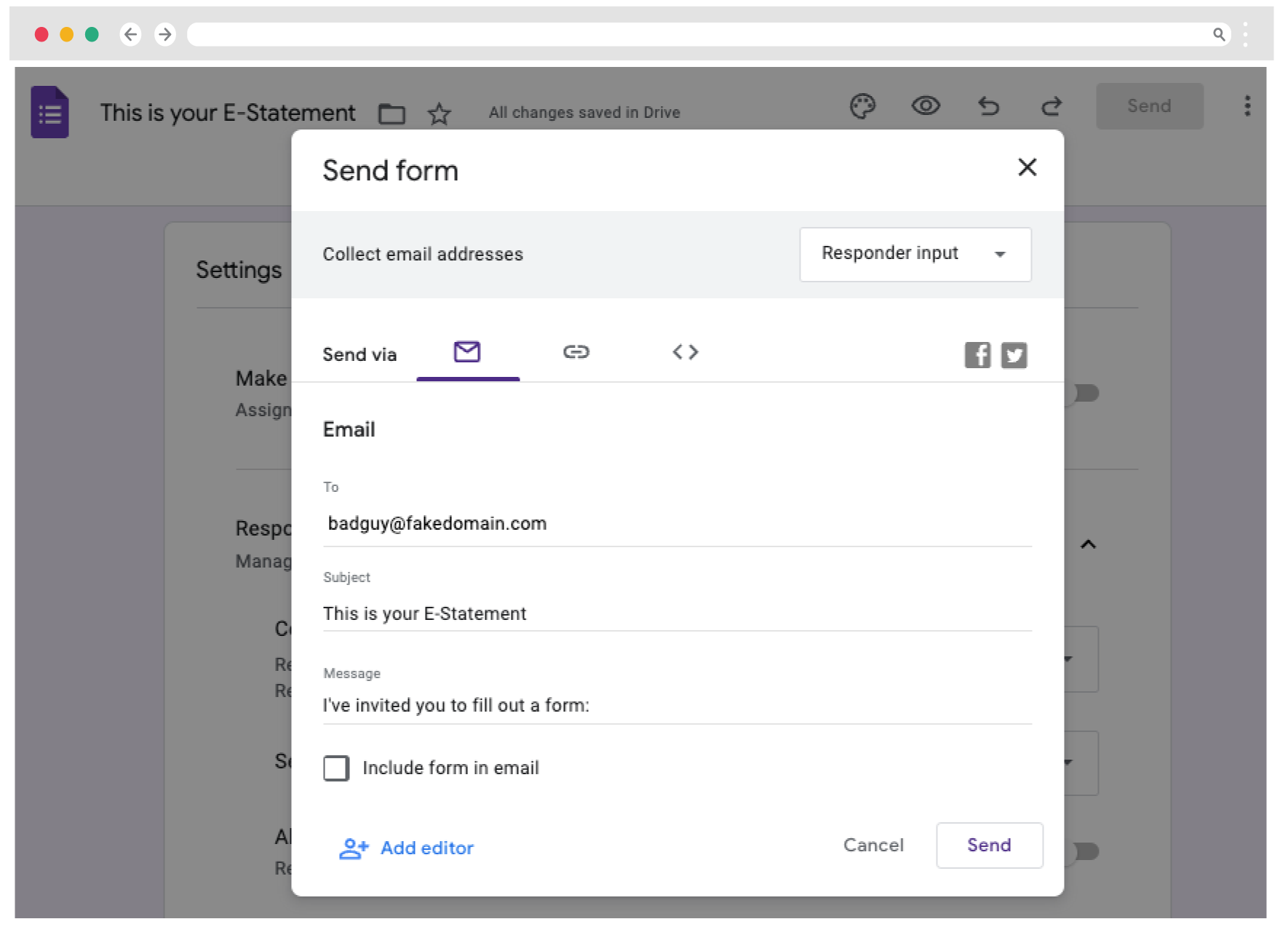Image resolution: width=1288 pixels, height=935 pixels.
Task: Click the To email address field
Action: pyautogui.click(x=677, y=524)
